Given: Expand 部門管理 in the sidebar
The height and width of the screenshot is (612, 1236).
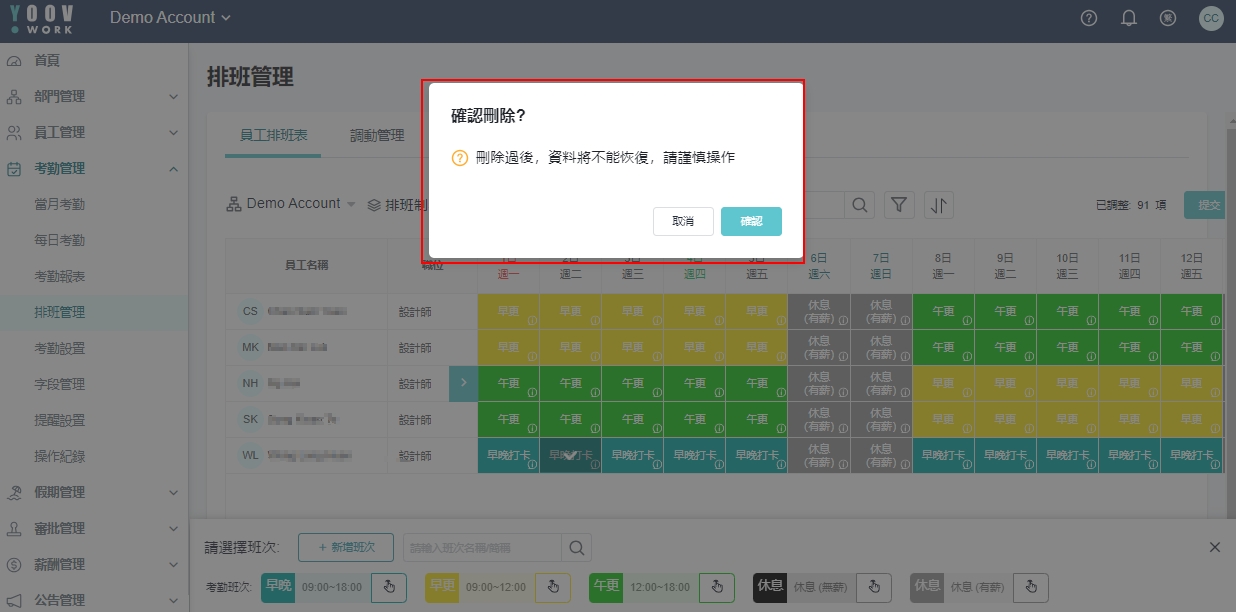Looking at the screenshot, I should (94, 97).
